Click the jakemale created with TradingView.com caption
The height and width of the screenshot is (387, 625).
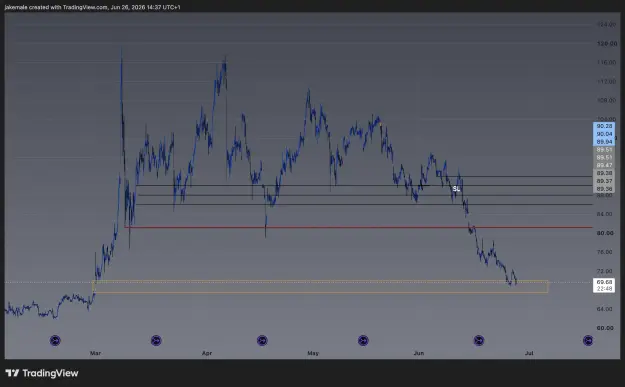pos(92,7)
